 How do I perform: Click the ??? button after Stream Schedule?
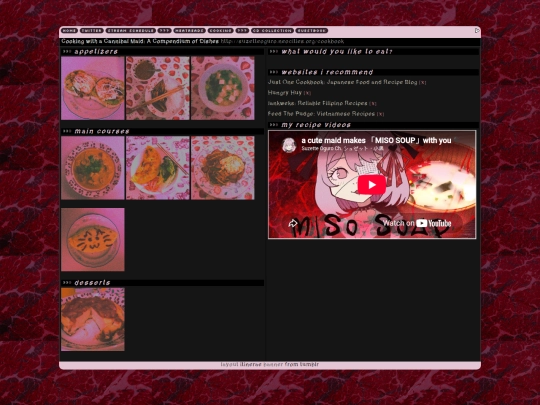coord(165,31)
